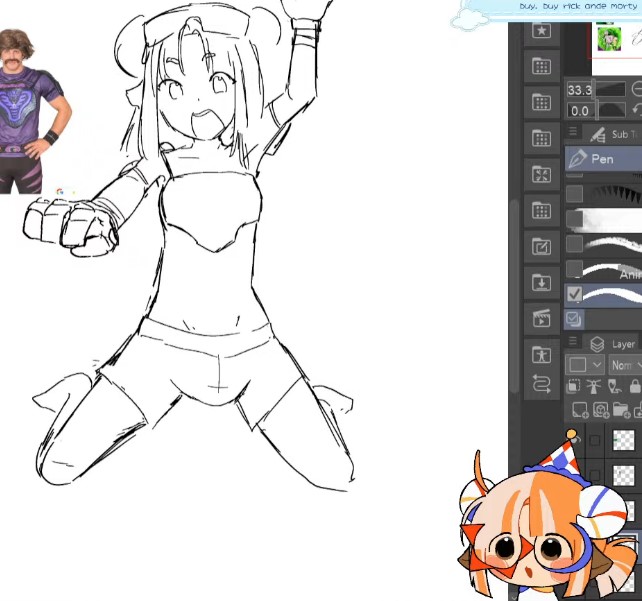Select the Pen sub tool group tab

pyautogui.click(x=604, y=159)
